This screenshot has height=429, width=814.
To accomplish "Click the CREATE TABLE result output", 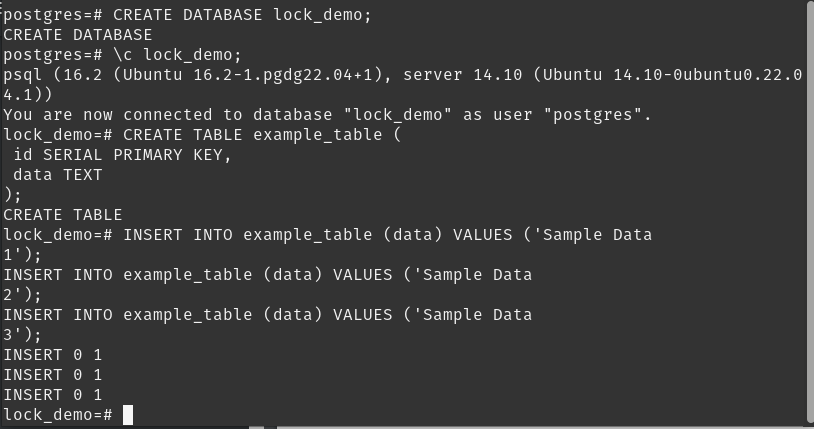I will click(63, 215).
